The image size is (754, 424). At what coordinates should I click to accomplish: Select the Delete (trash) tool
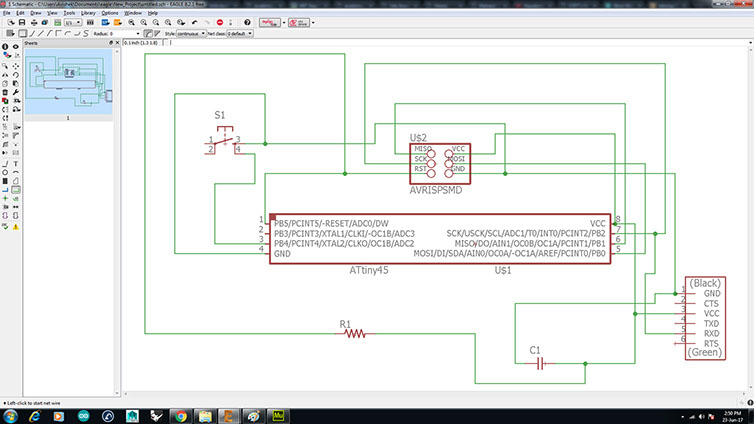pyautogui.click(x=5, y=92)
